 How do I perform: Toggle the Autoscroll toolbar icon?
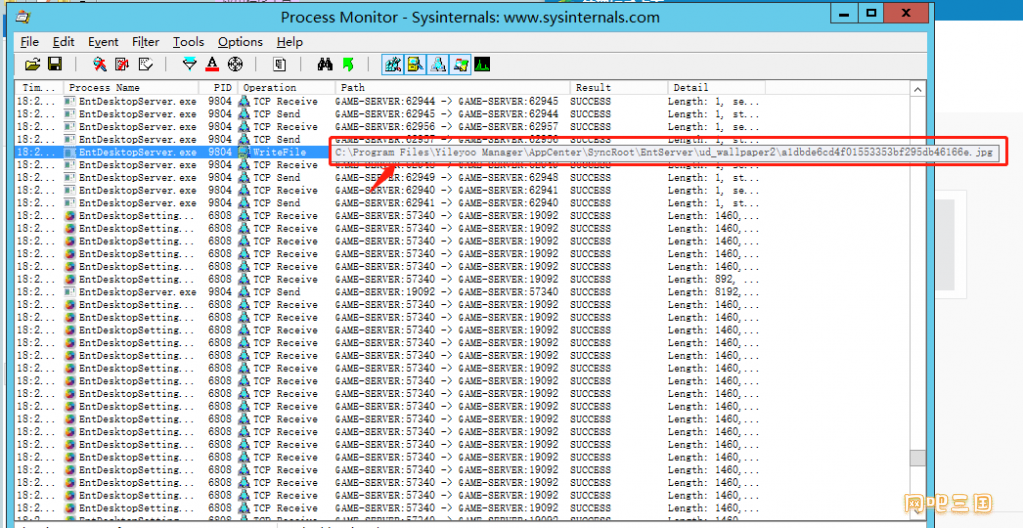click(x=122, y=64)
